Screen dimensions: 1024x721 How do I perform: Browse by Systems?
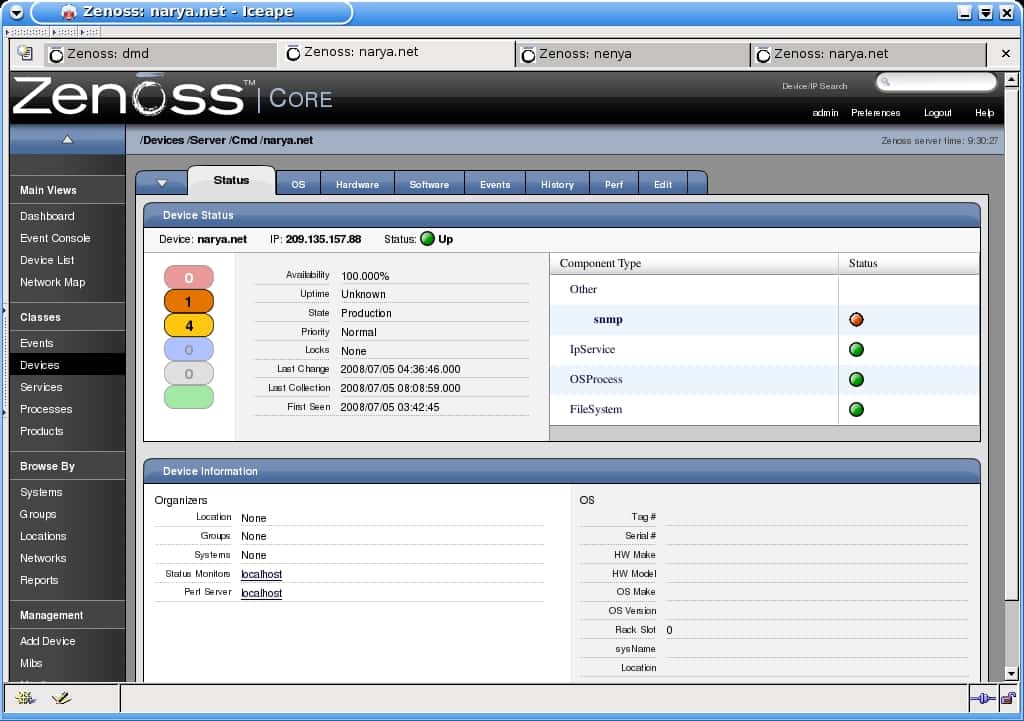pyautogui.click(x=41, y=492)
